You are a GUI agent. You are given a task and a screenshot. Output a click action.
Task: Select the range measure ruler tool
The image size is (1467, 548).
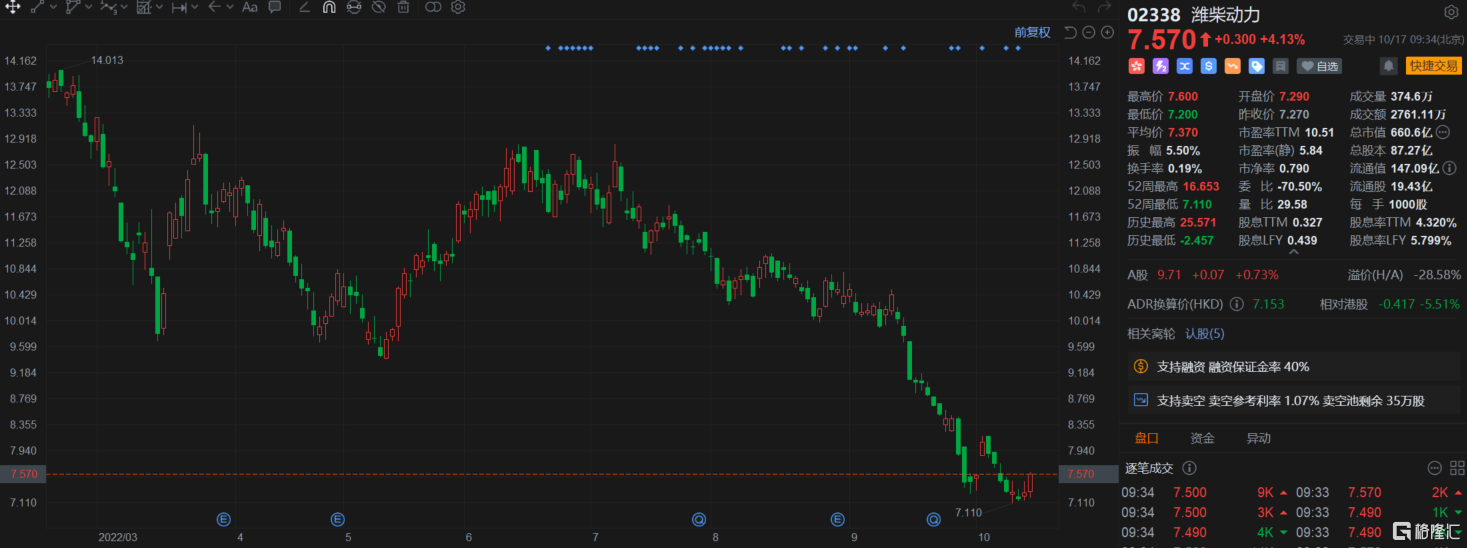click(x=179, y=8)
